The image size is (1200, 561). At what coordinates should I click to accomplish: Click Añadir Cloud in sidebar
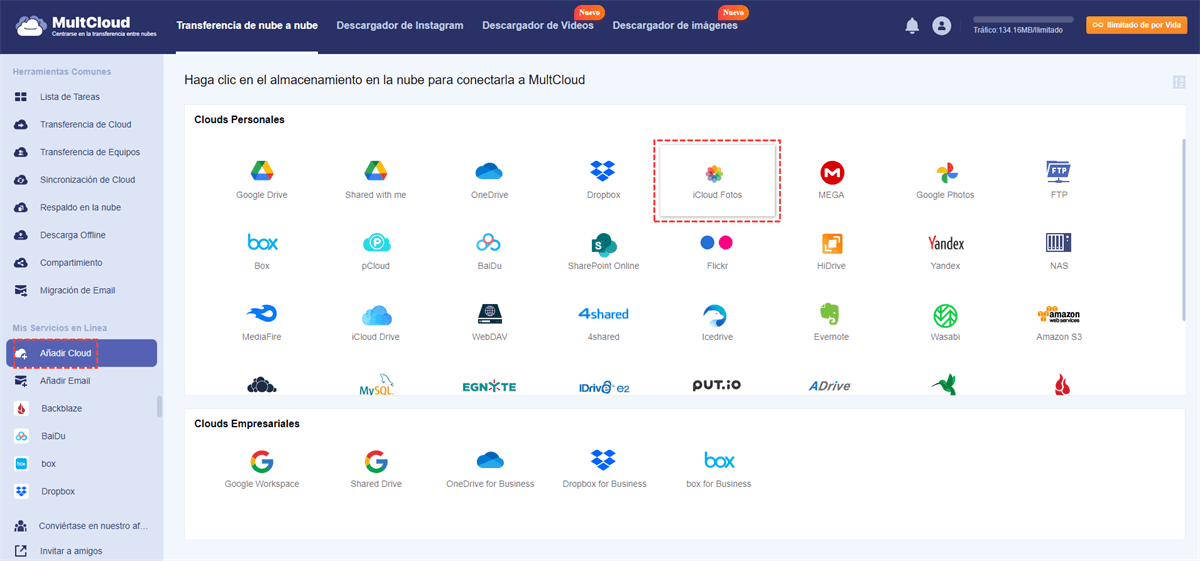[82, 353]
